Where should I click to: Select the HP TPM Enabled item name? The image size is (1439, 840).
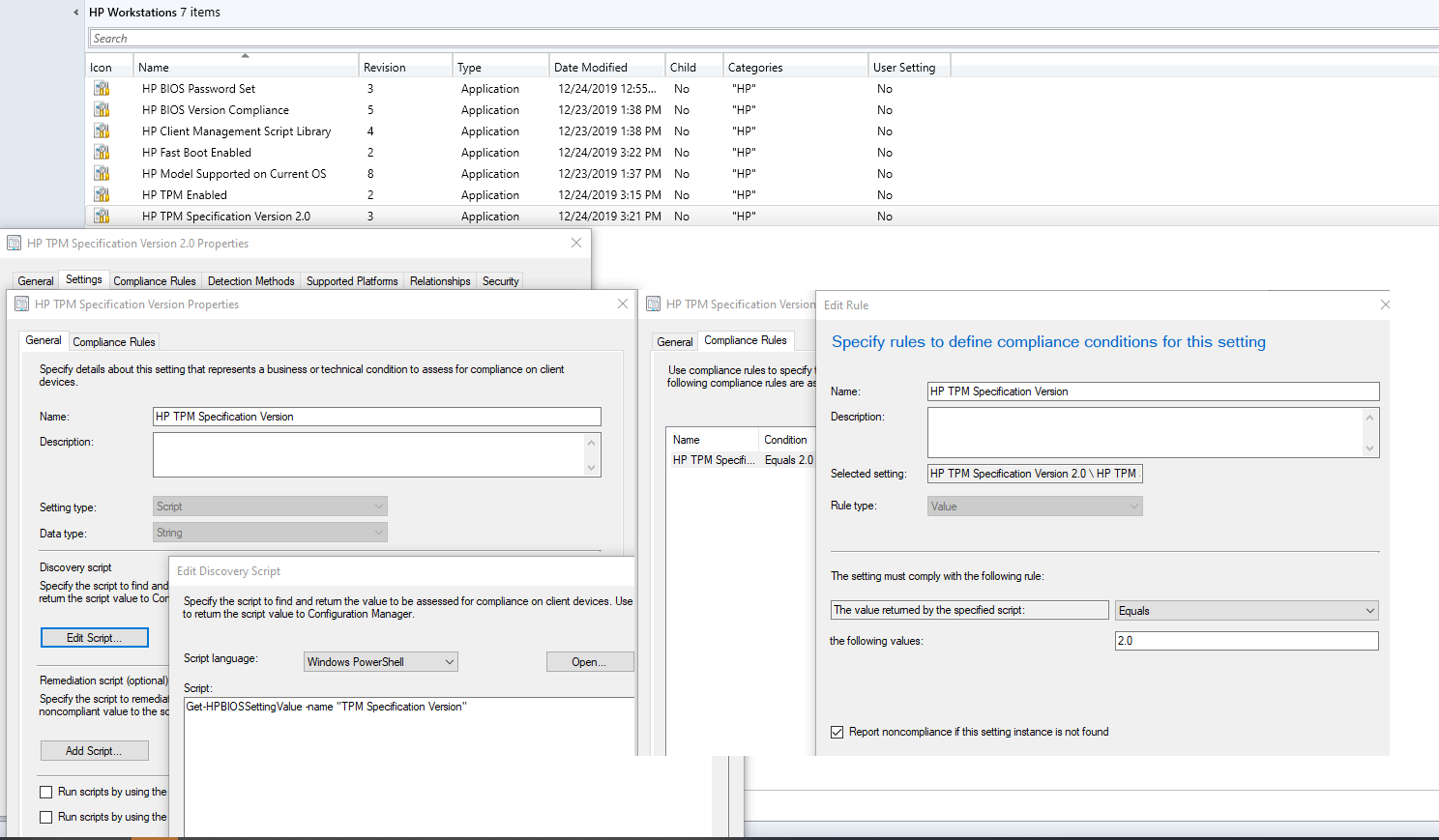[x=185, y=194]
